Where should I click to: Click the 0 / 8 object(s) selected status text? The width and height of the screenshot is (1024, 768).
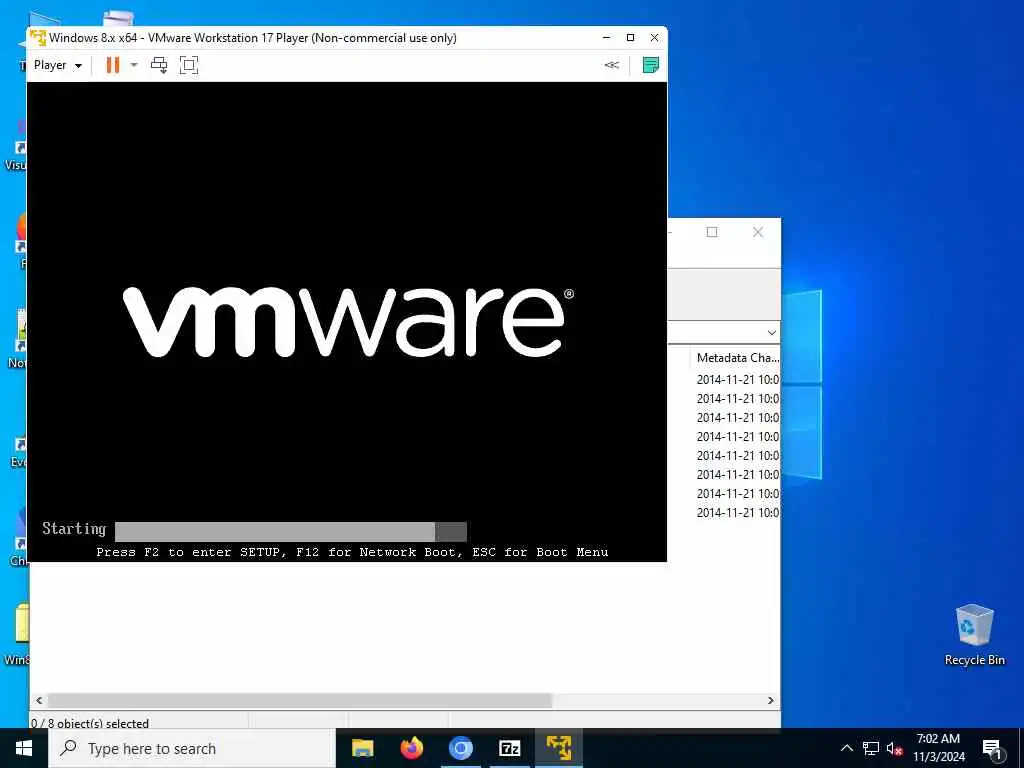[90, 723]
